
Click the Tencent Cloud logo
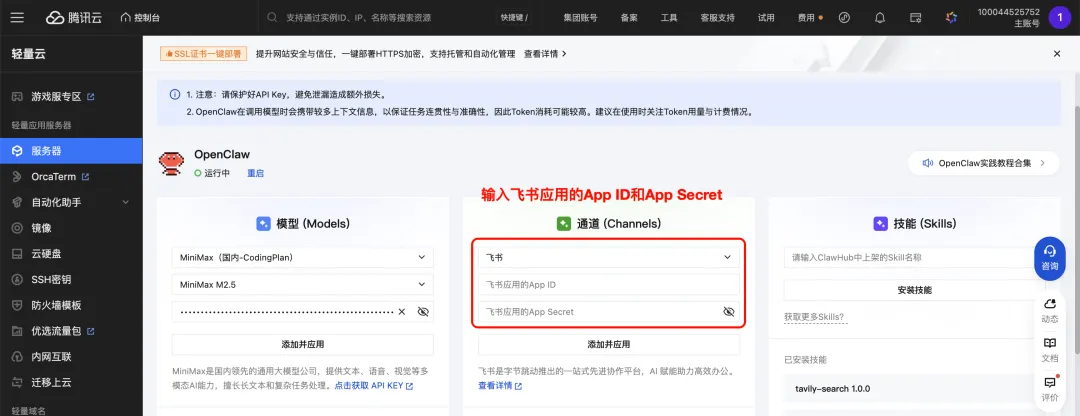(x=74, y=18)
